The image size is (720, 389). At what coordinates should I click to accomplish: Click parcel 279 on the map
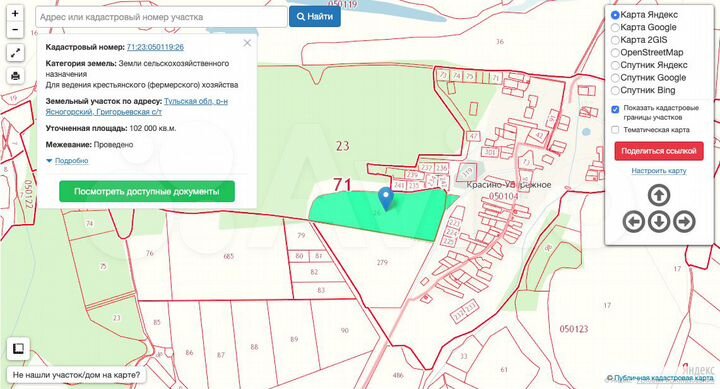pyautogui.click(x=382, y=263)
